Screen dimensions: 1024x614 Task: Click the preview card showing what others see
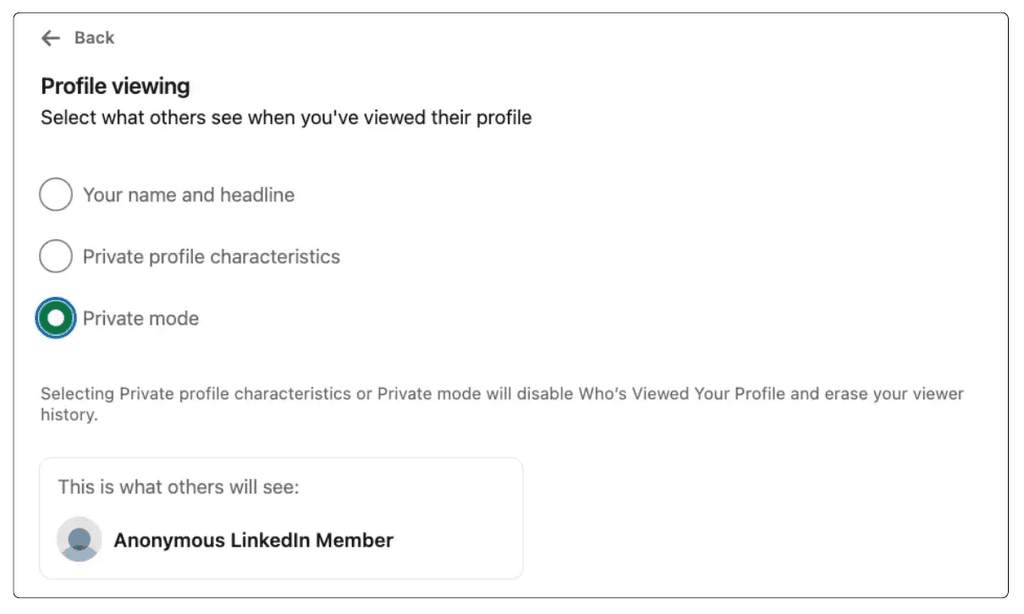pyautogui.click(x=280, y=517)
